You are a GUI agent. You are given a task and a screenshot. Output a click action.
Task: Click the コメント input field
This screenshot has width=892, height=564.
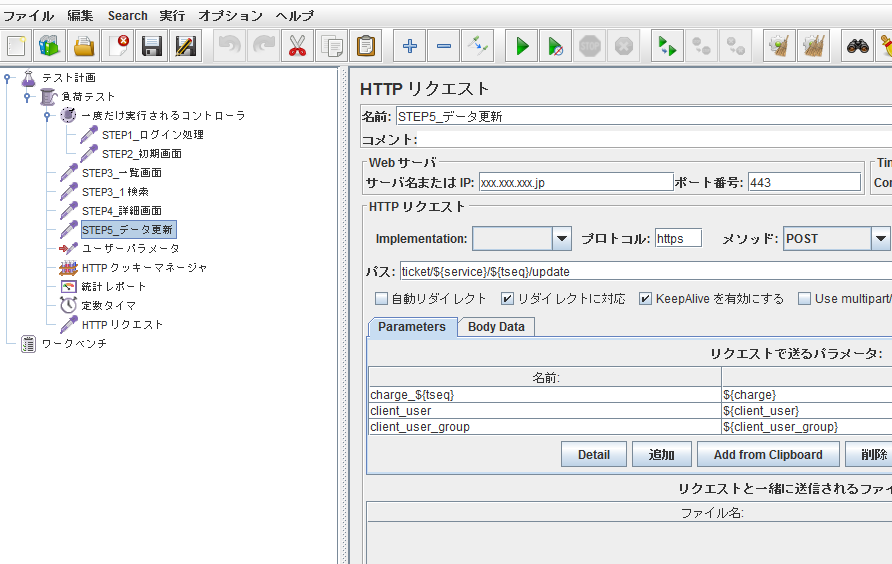point(655,139)
